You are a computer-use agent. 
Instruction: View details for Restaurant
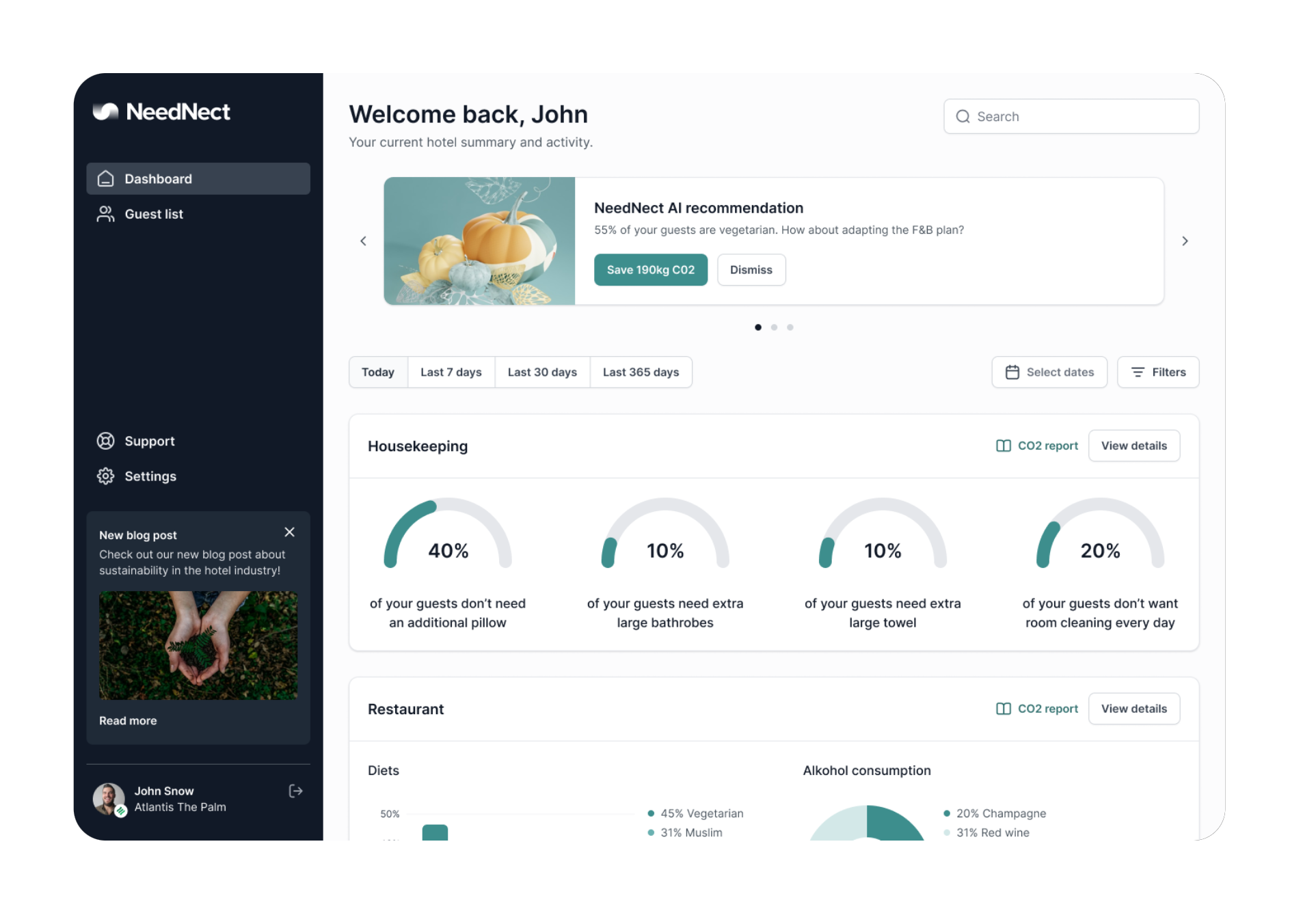(1134, 709)
